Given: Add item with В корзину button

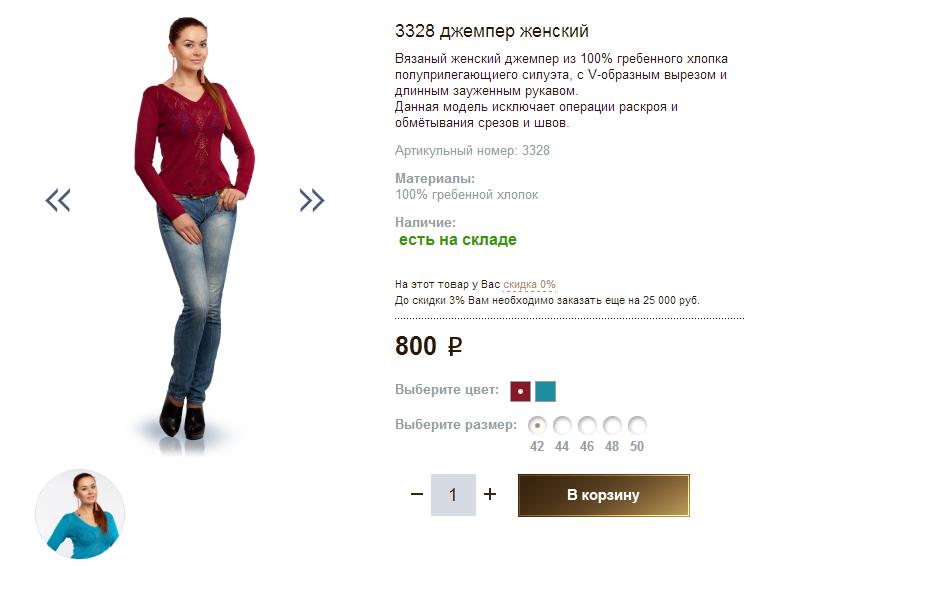Looking at the screenshot, I should click(604, 495).
